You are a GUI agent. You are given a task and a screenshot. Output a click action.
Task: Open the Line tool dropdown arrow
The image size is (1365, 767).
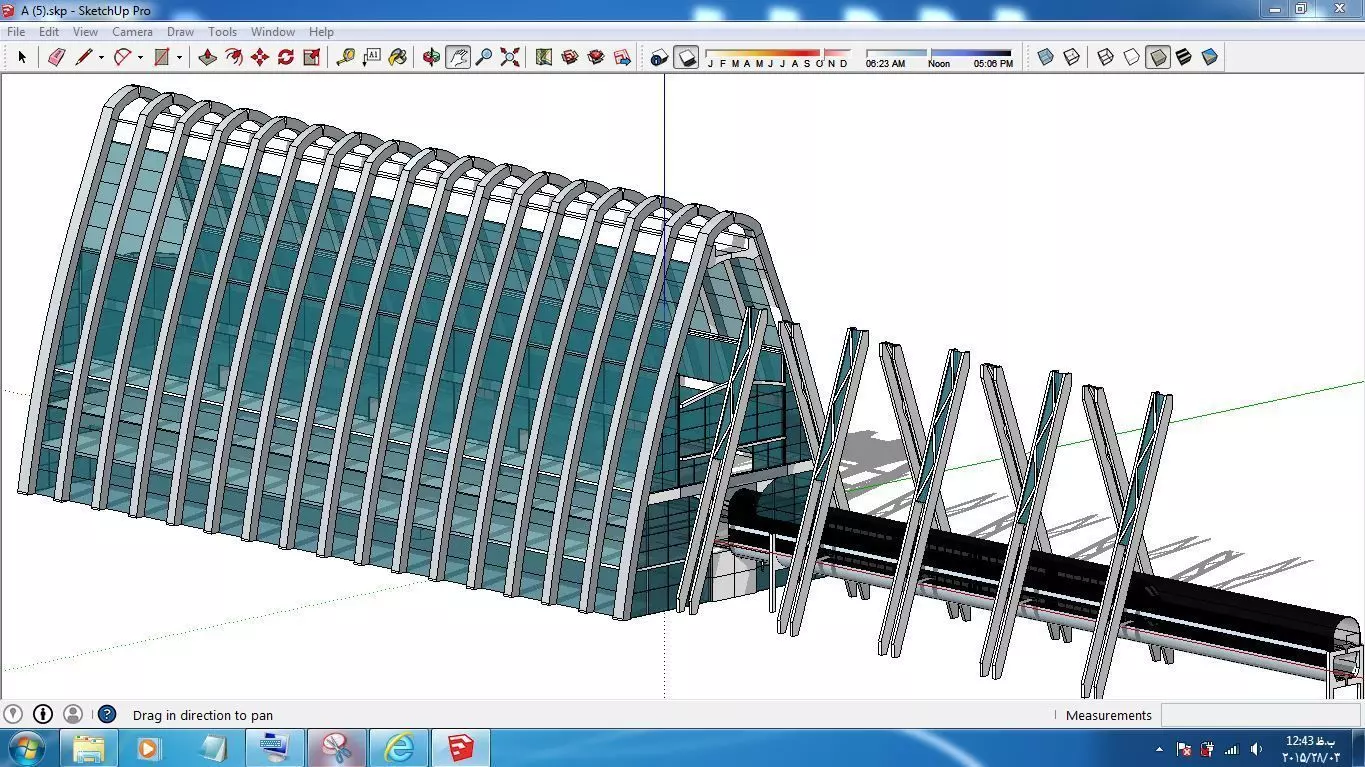(x=101, y=57)
